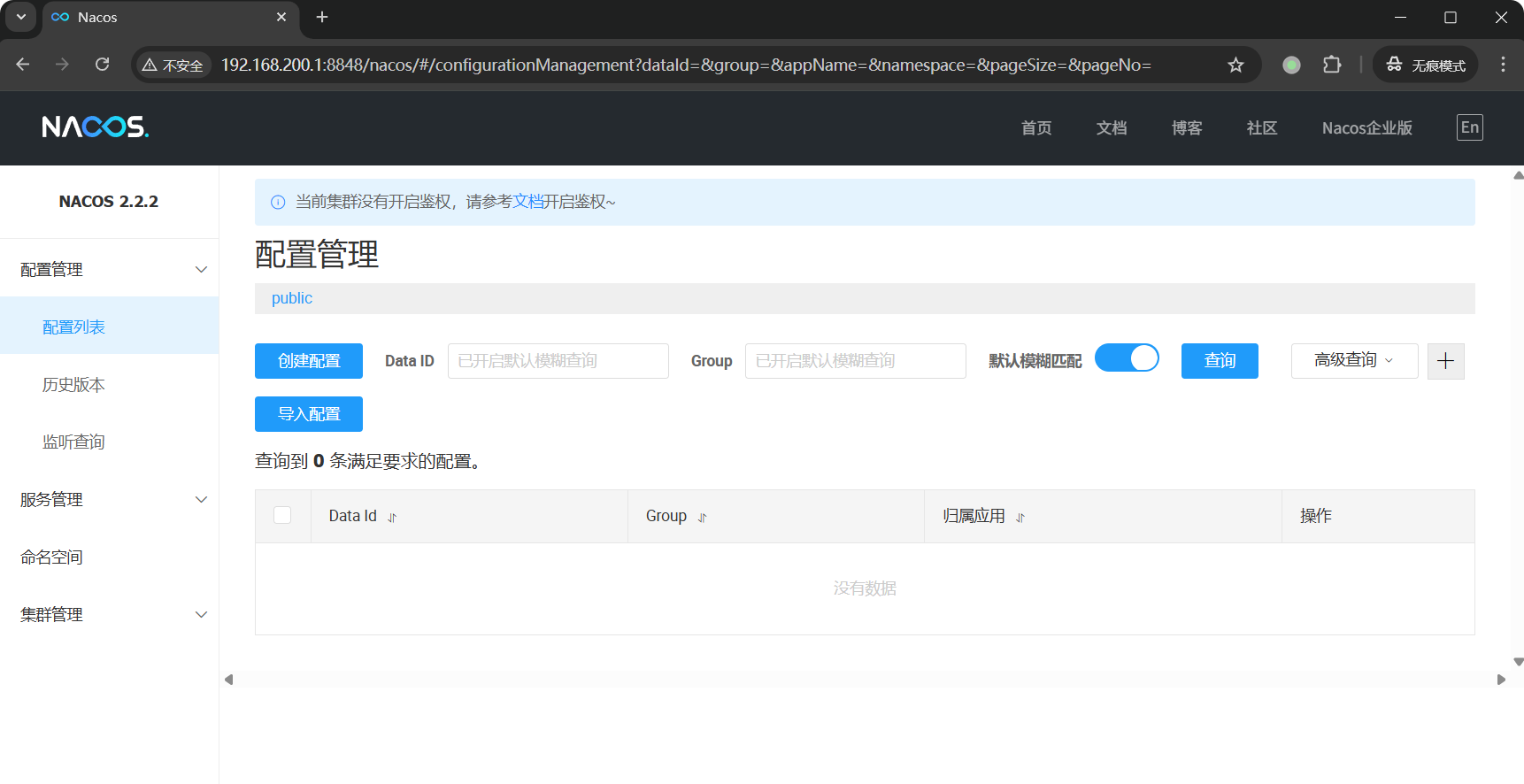Click the NACOS 2.2.2 version label

click(x=109, y=202)
